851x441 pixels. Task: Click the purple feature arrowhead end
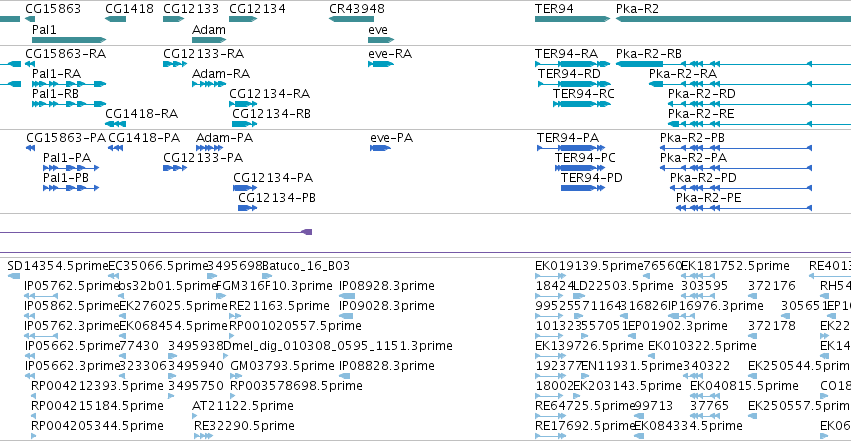307,232
